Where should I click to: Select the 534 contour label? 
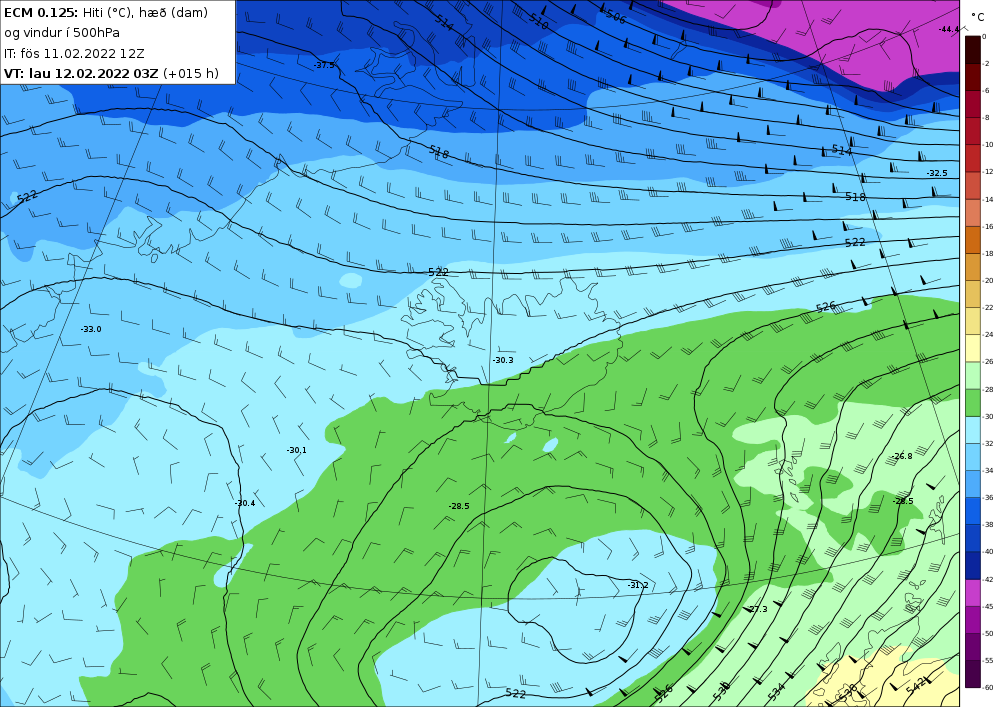click(776, 691)
